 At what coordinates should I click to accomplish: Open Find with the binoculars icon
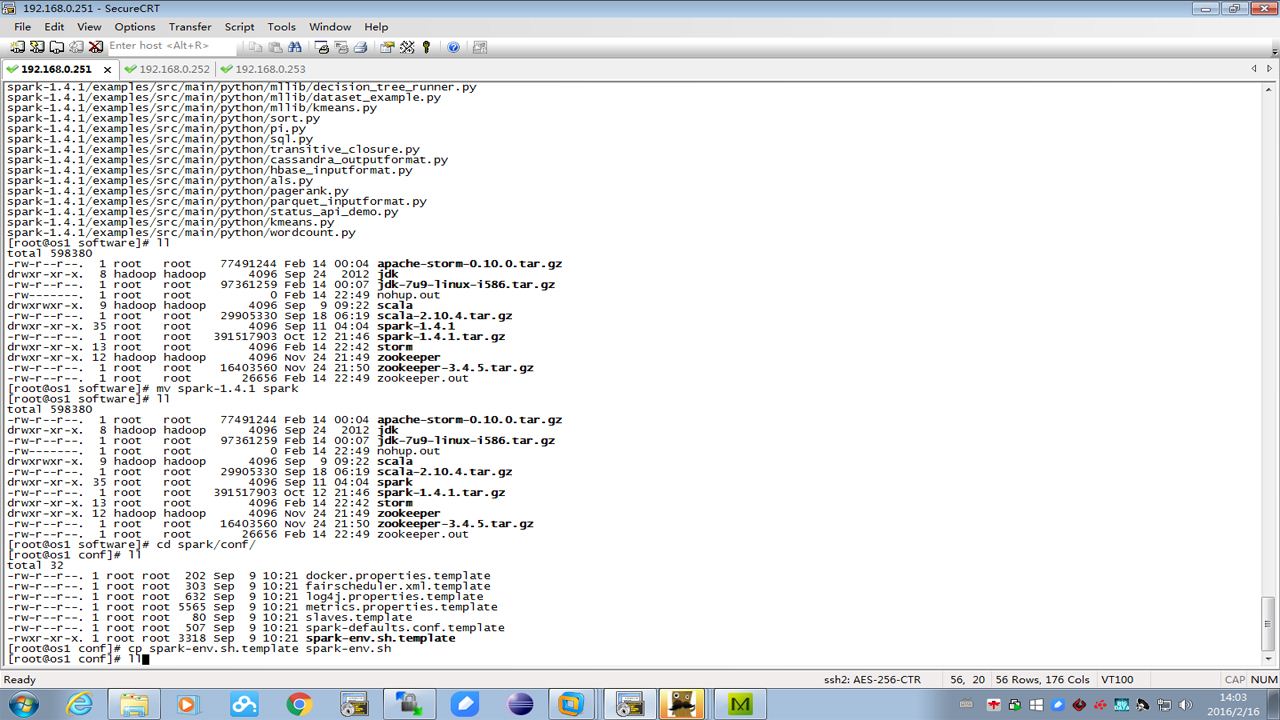tap(295, 47)
